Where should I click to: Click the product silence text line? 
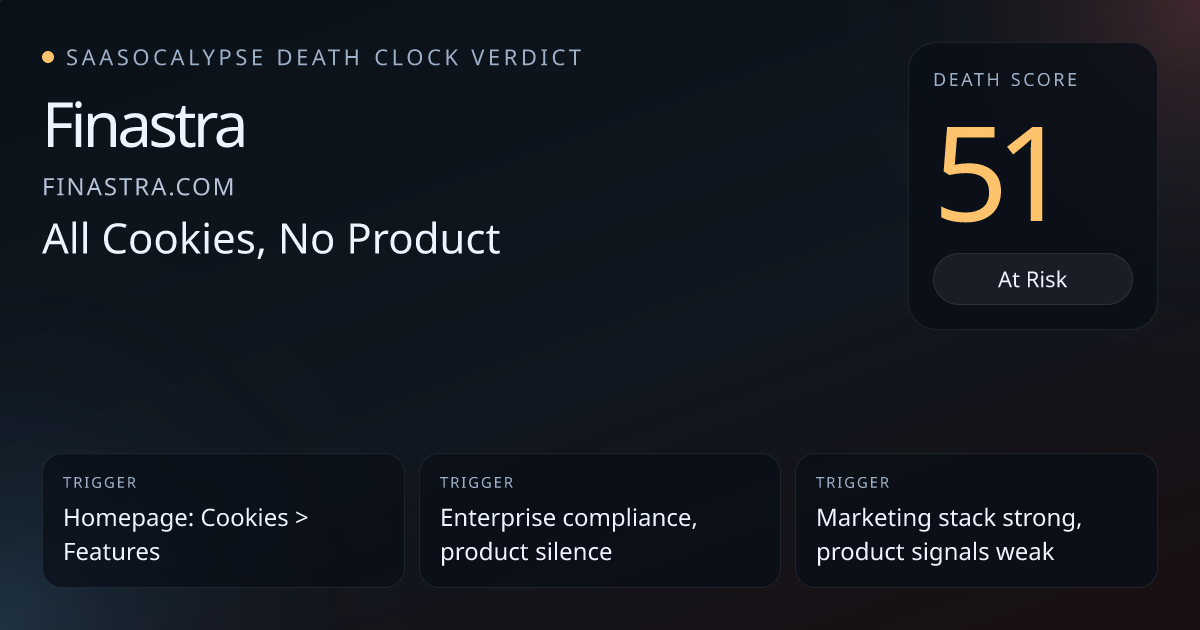click(x=526, y=551)
